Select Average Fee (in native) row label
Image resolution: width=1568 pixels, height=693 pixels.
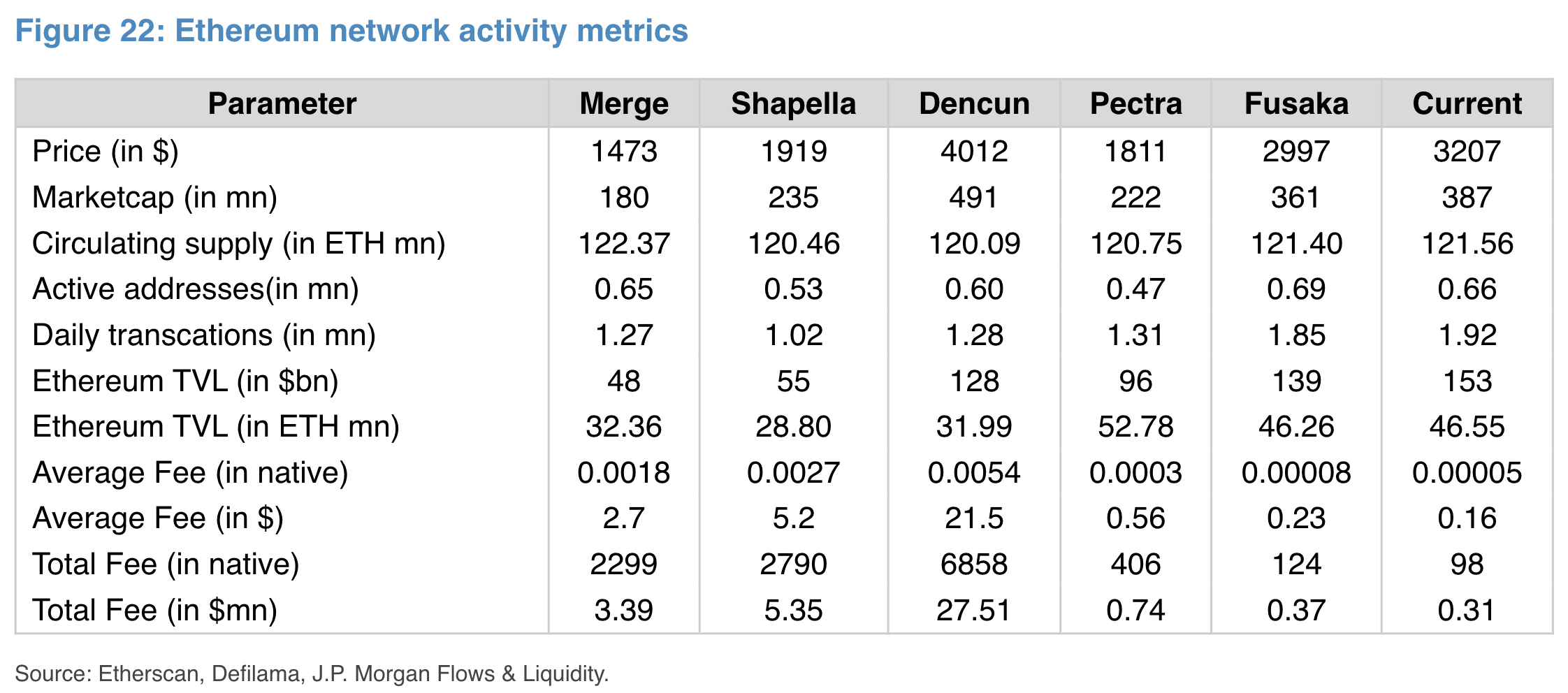click(190, 472)
